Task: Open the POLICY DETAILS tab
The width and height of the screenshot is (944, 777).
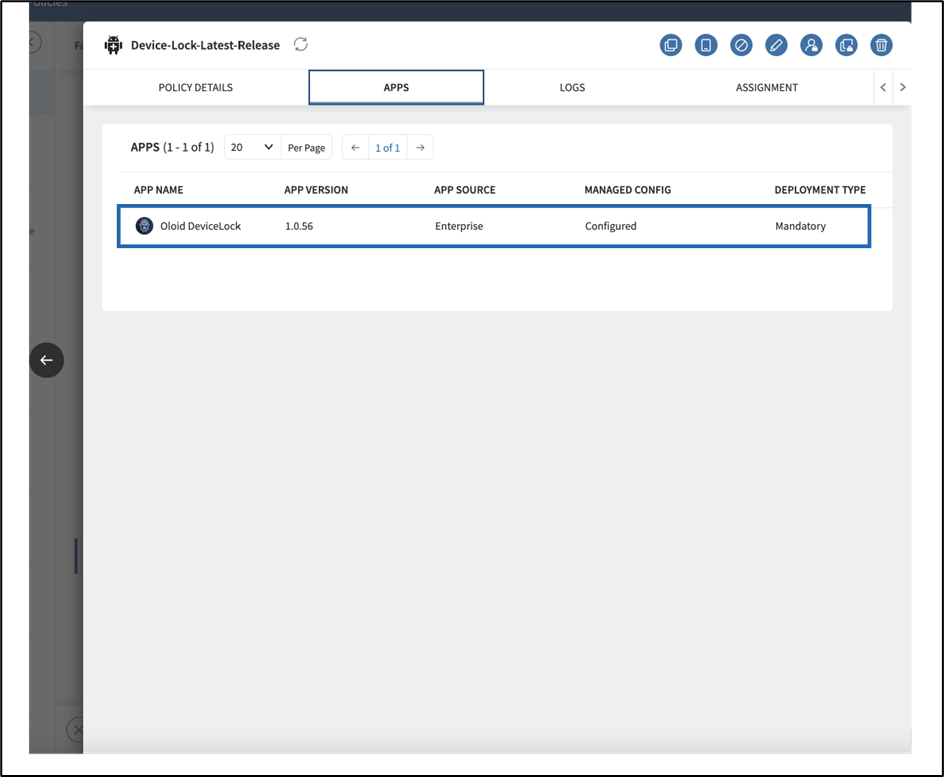Action: click(x=195, y=87)
